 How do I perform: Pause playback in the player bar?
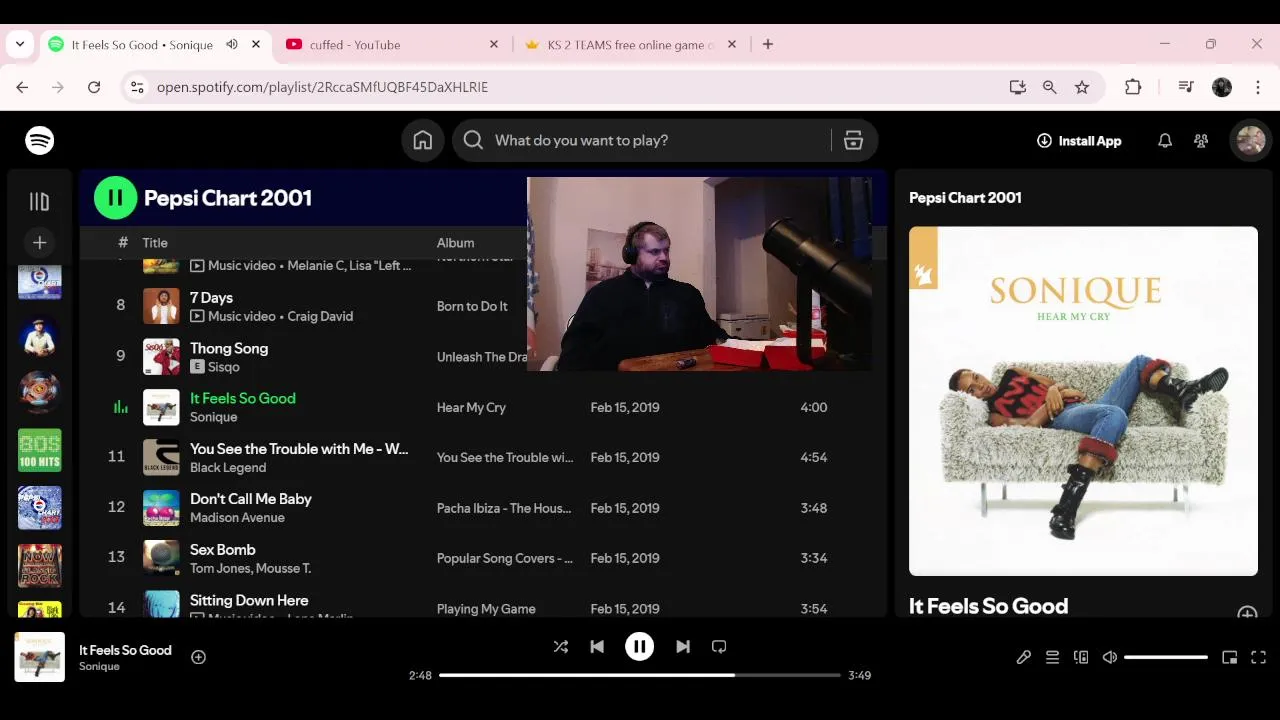(639, 647)
